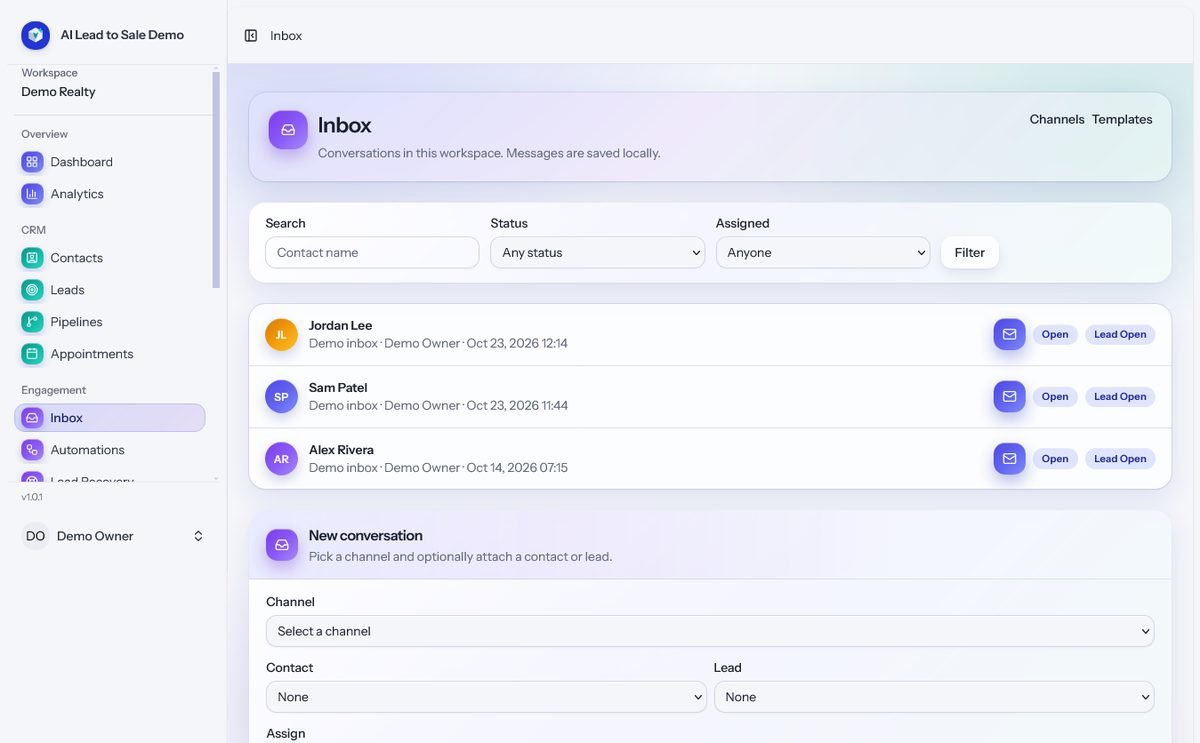Open the Status filter dropdown
The width and height of the screenshot is (1200, 743).
coord(598,253)
